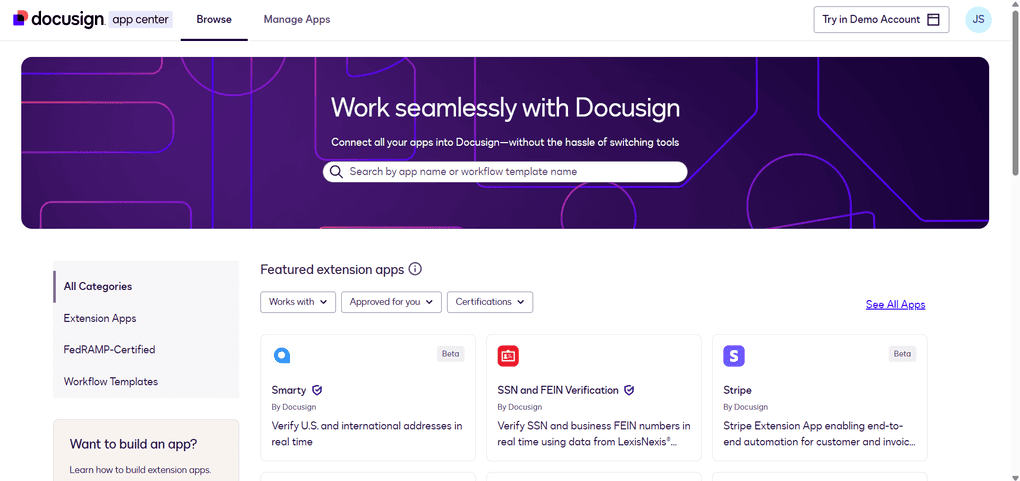This screenshot has width=1020, height=481.
Task: Click the shield badge next to SSN and FEIN Verification
Action: tap(629, 391)
